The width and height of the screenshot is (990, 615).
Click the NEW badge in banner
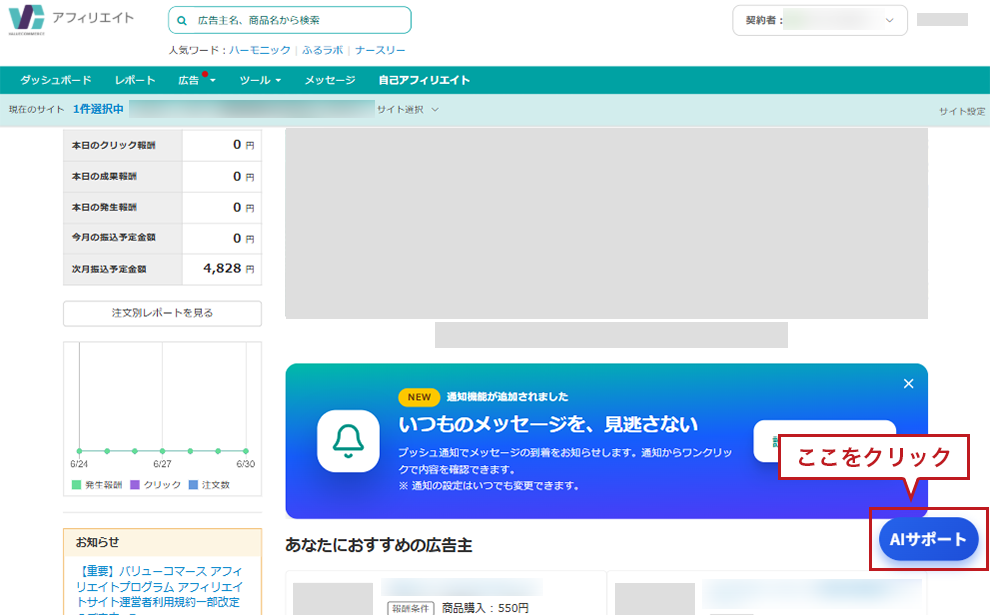419,397
